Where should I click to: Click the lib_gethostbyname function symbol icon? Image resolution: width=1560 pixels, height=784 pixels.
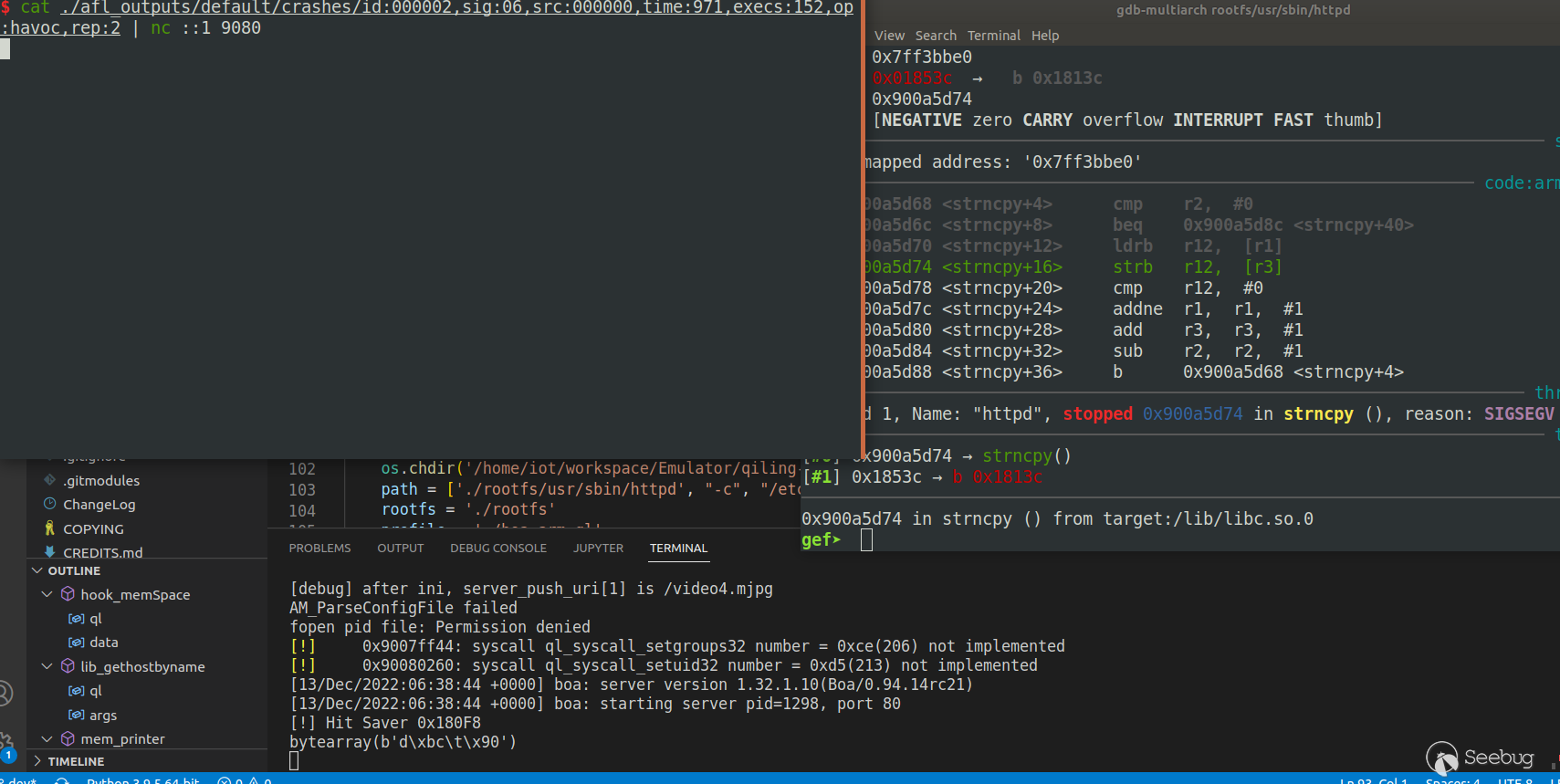(x=68, y=666)
